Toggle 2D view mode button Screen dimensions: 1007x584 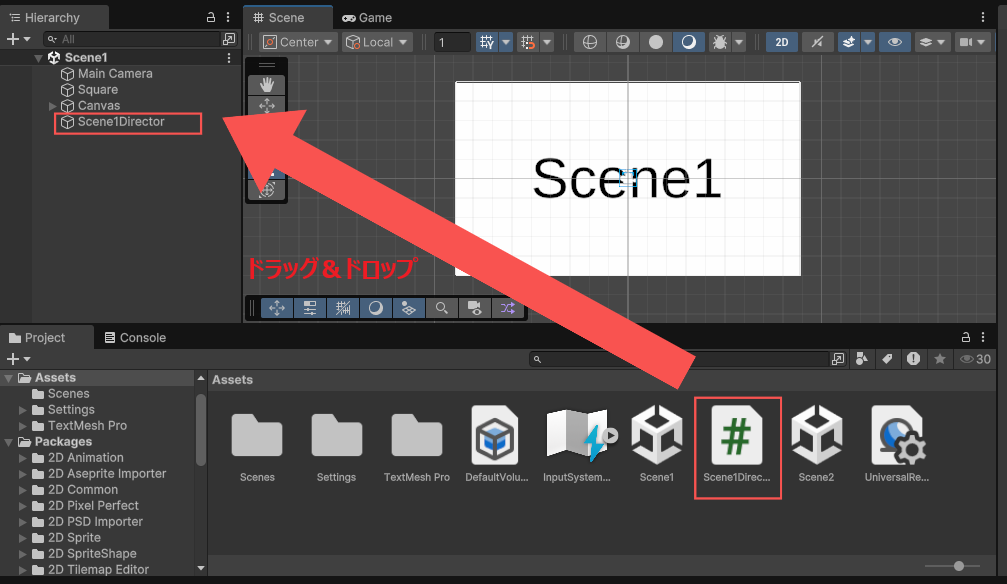[782, 42]
